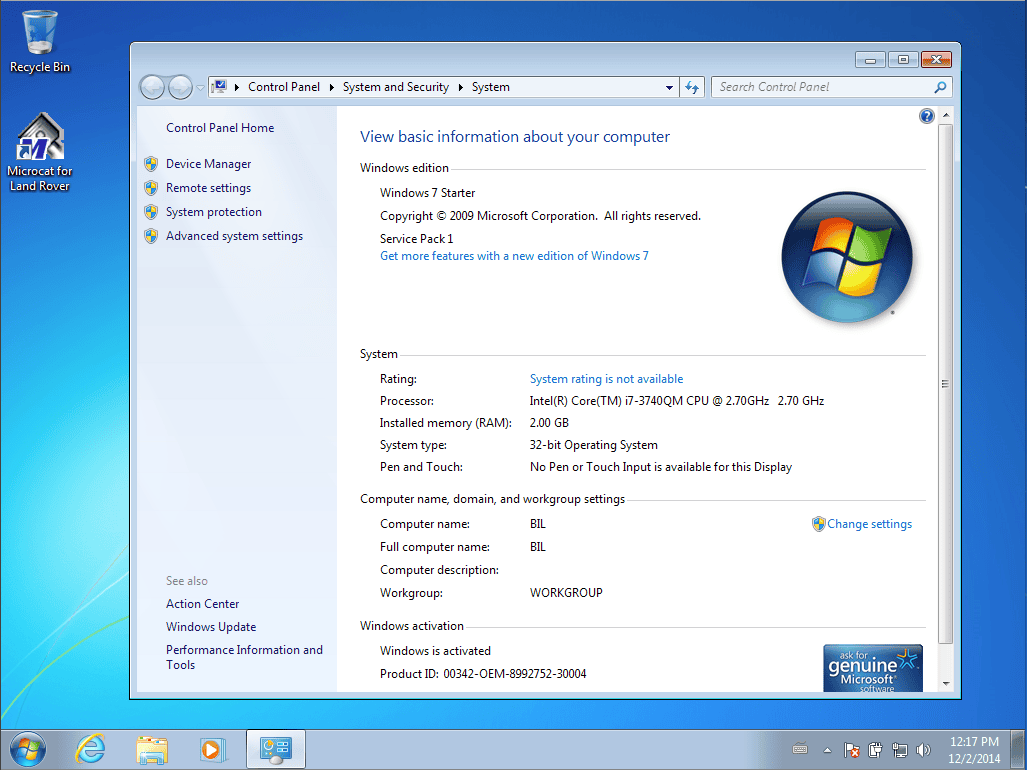Open Remote settings link
Viewport: 1027px width, 770px height.
(x=208, y=188)
